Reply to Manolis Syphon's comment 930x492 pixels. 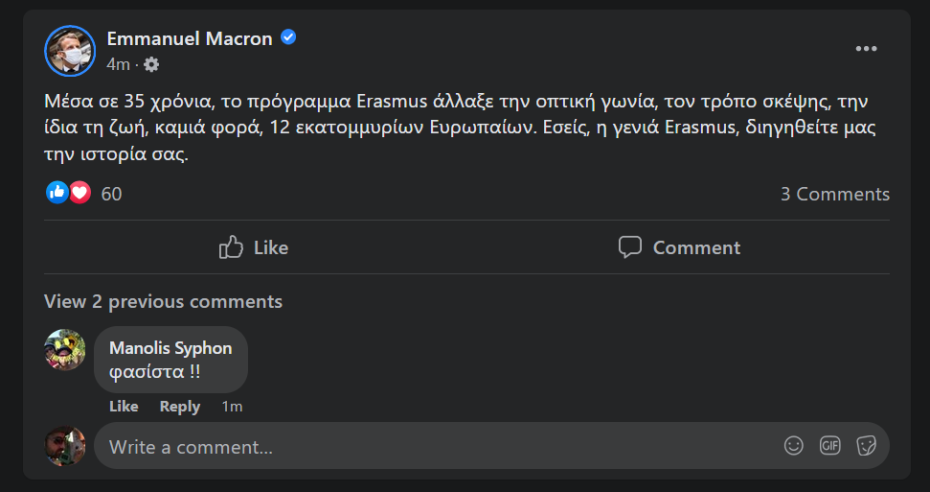click(180, 406)
